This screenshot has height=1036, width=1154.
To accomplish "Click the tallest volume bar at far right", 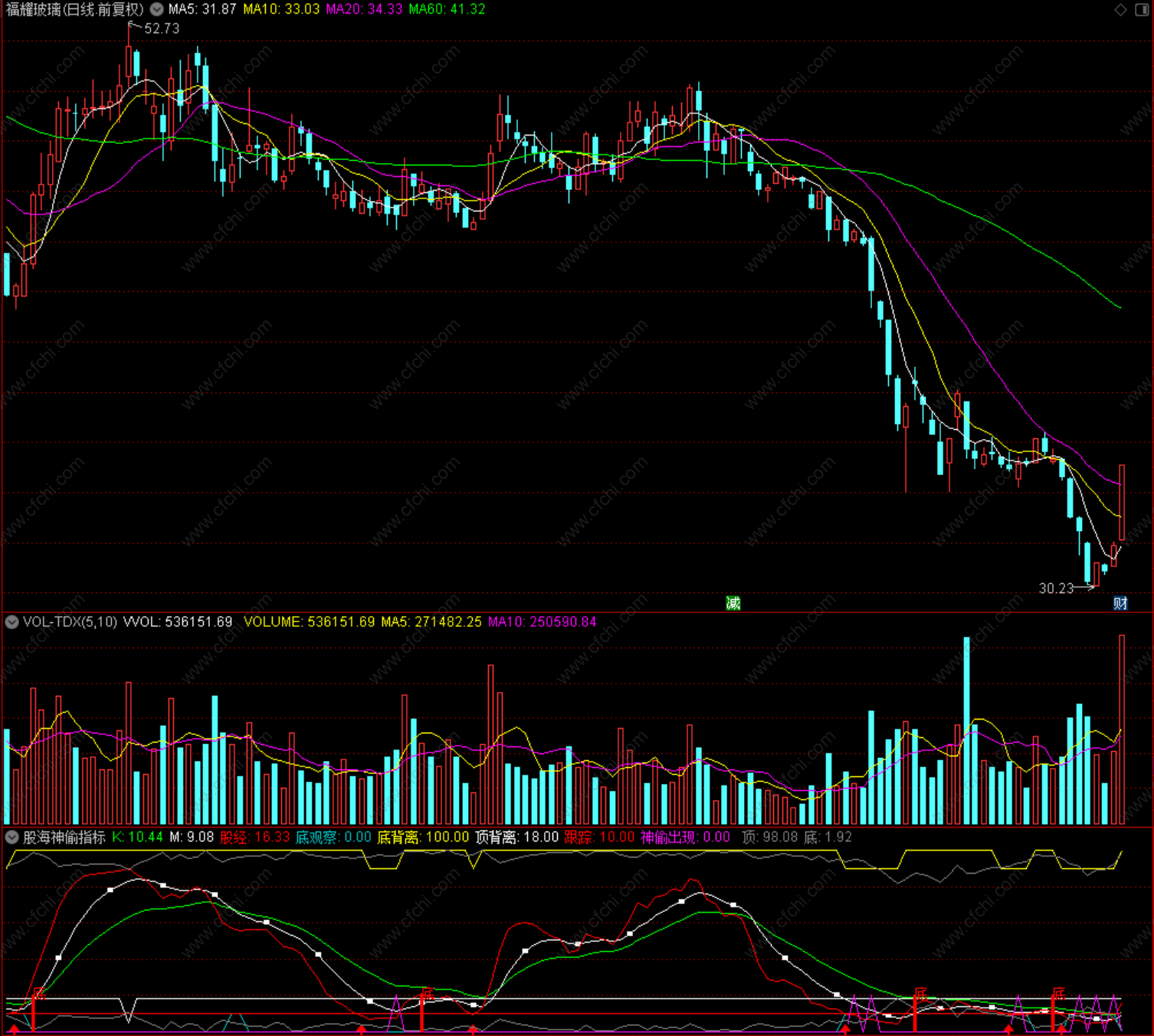I will [x=1122, y=729].
